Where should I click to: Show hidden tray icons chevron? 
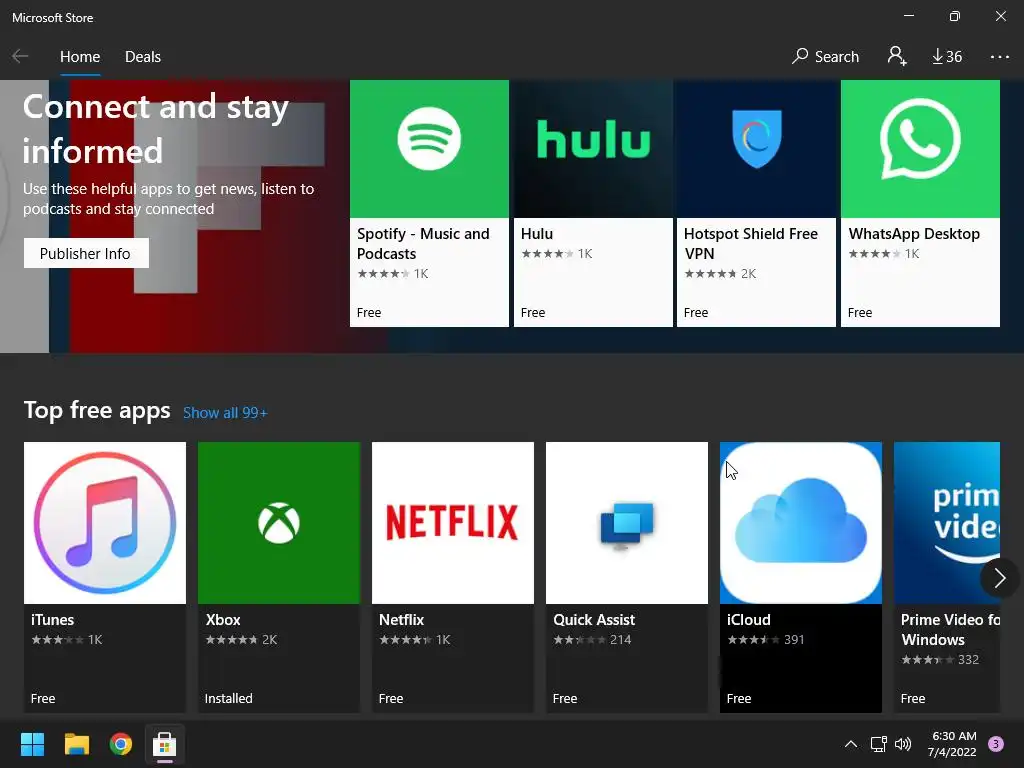click(x=850, y=744)
